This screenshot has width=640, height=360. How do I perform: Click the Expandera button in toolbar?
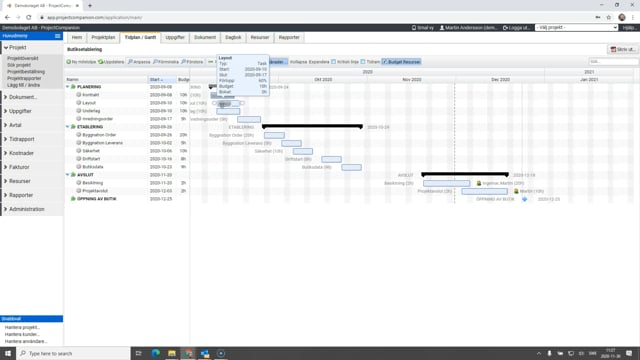319,62
